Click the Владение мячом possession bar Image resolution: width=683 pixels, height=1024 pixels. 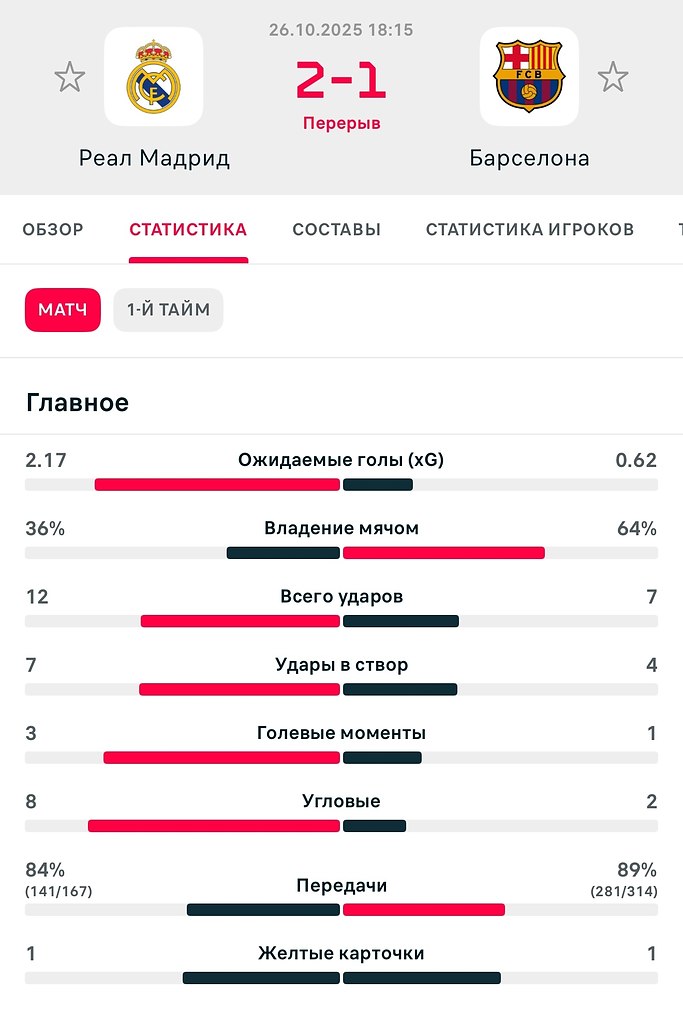(341, 553)
